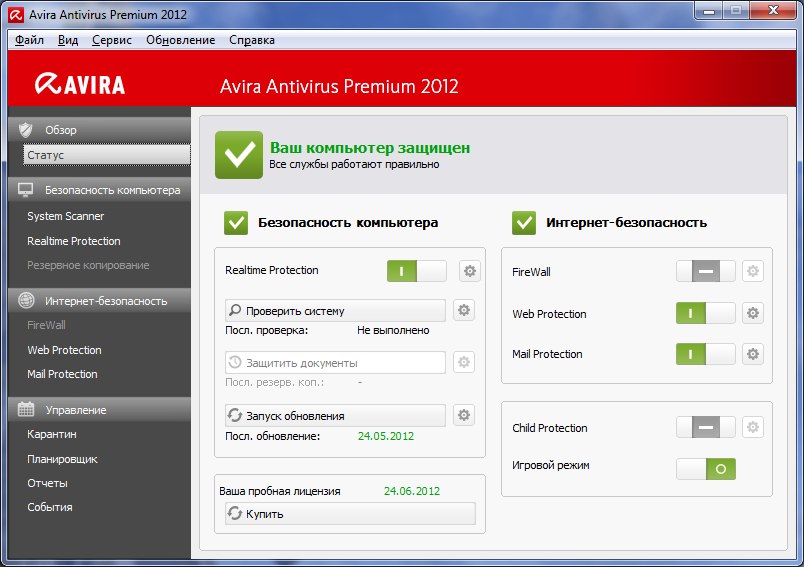Image resolution: width=804 pixels, height=567 pixels.
Task: Click green check beside Безопасность компьютера heading
Action: click(x=236, y=223)
